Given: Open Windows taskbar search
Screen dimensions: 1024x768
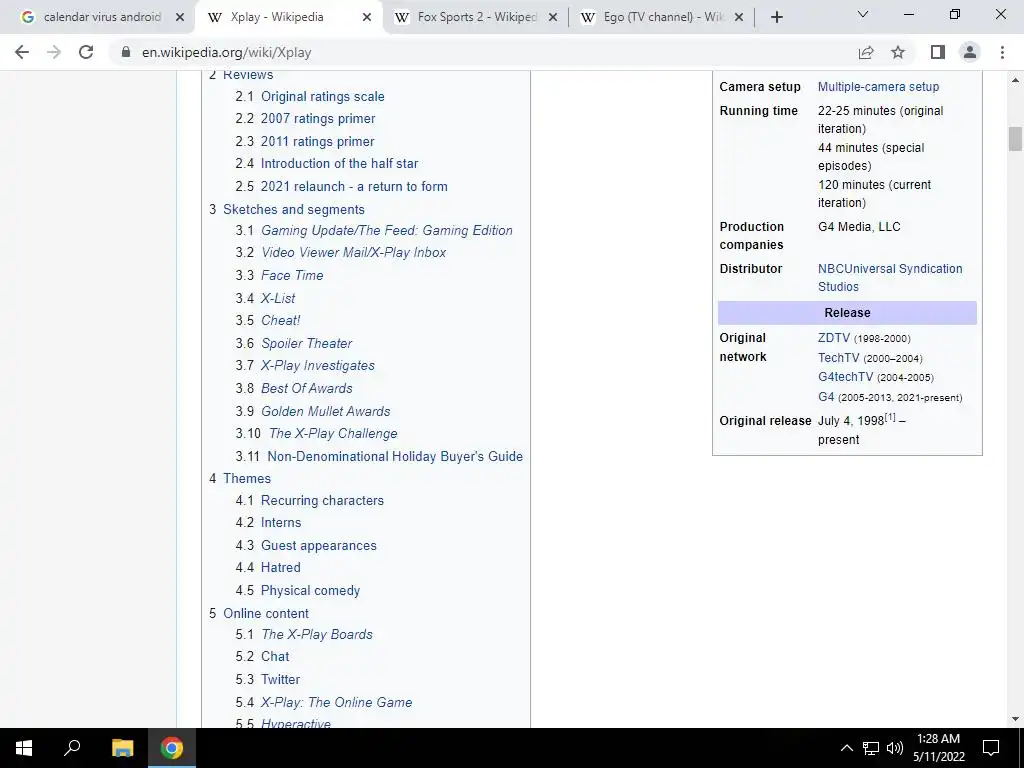Looking at the screenshot, I should [72, 748].
